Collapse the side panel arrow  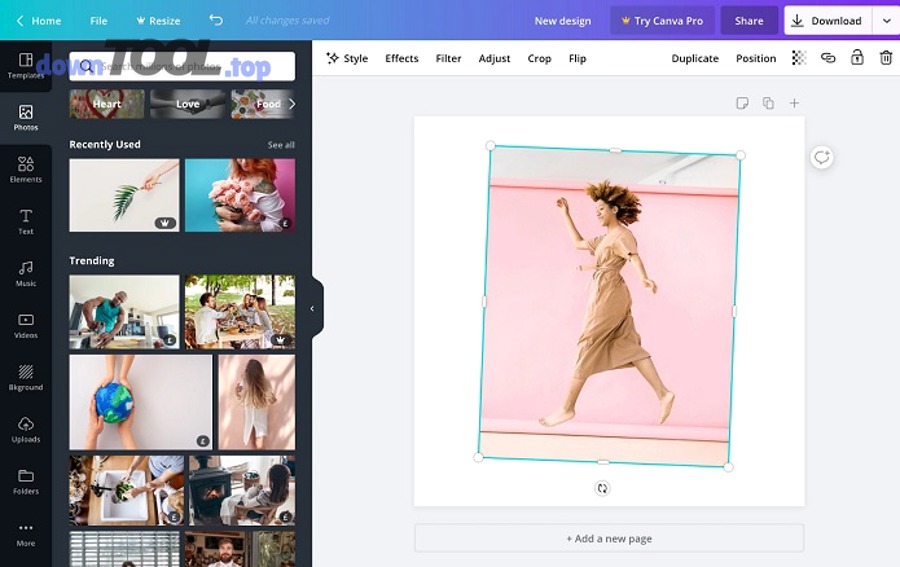(x=312, y=309)
